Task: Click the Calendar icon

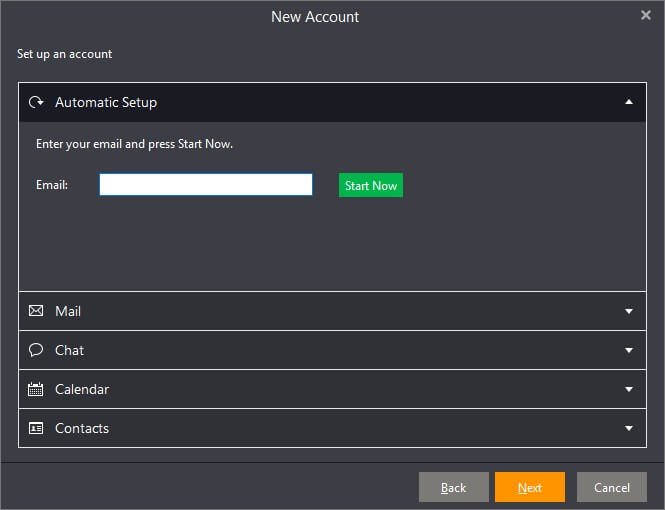Action: pyautogui.click(x=36, y=389)
